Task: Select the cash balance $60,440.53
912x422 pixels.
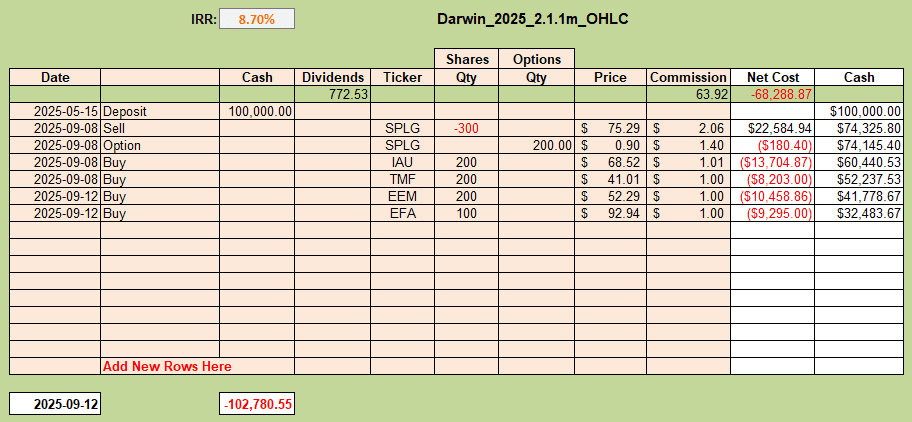Action: coord(858,163)
